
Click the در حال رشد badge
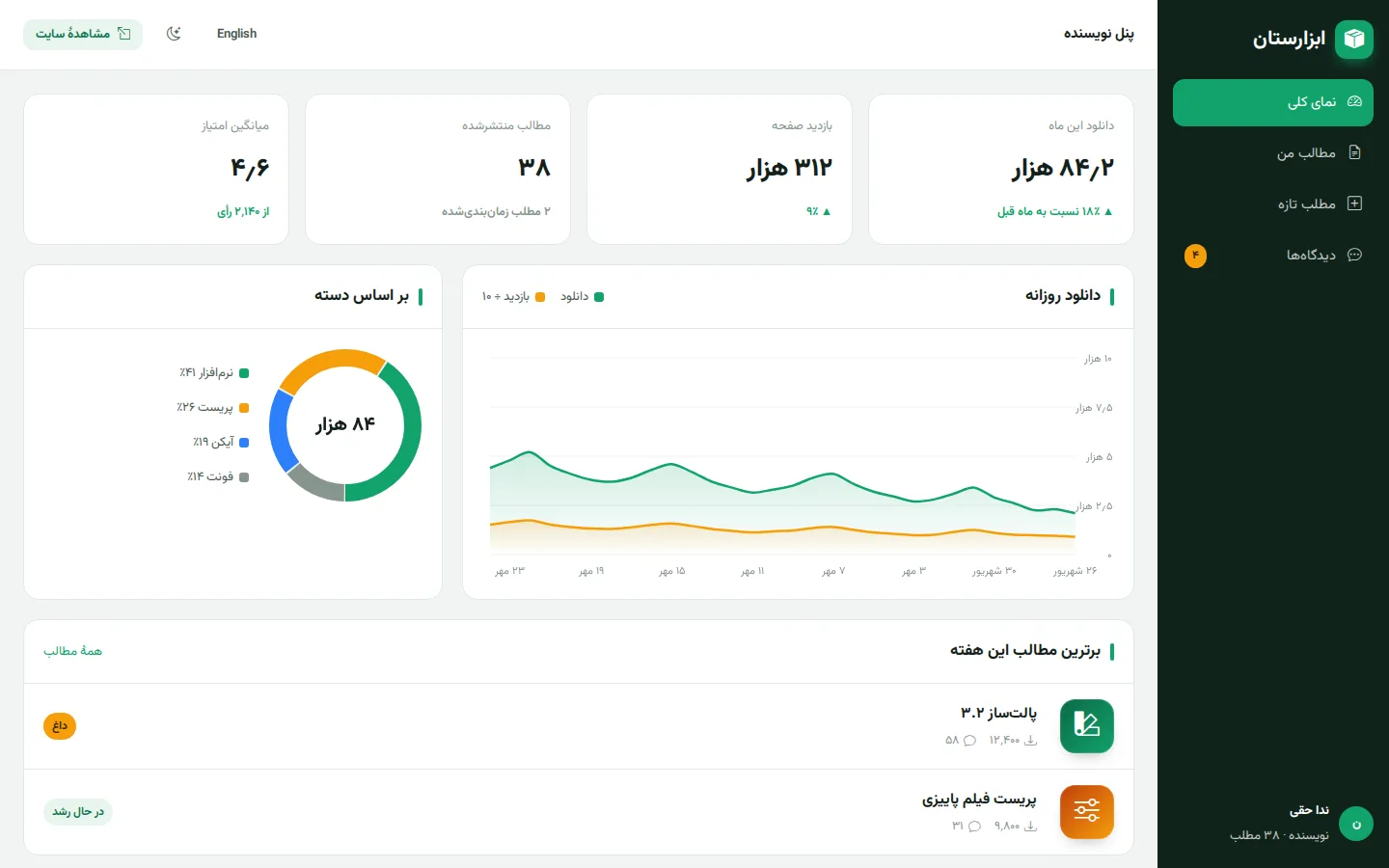78,812
